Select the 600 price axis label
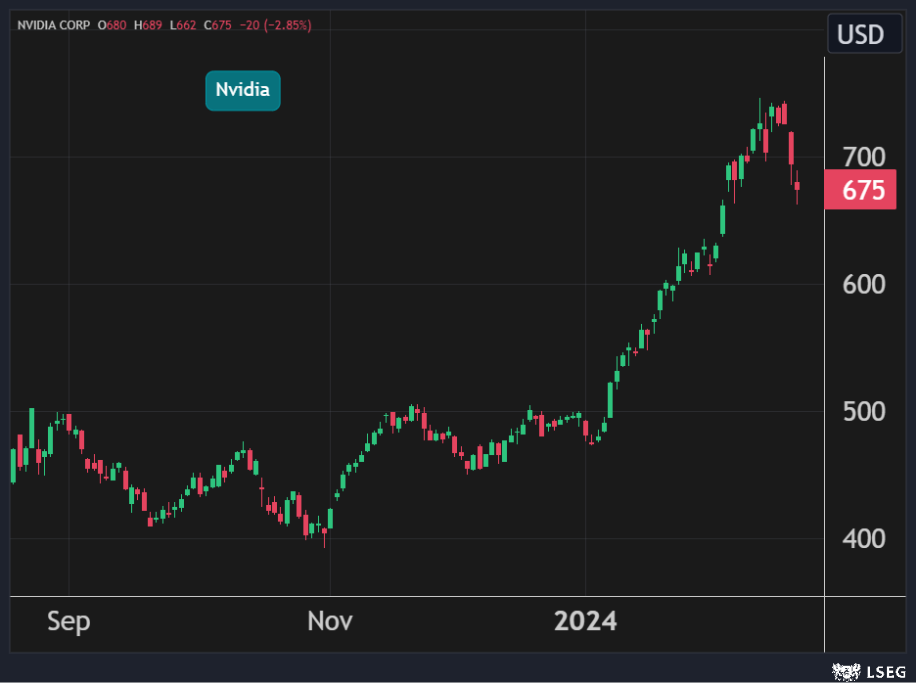 (x=864, y=284)
